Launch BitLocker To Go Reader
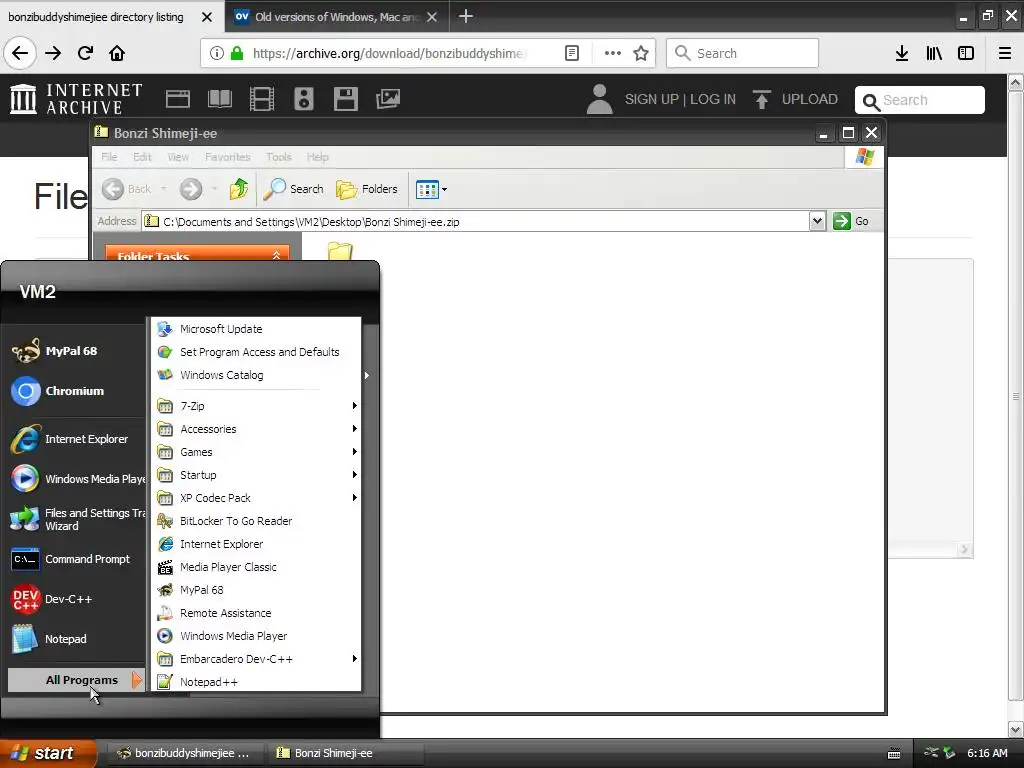Image resolution: width=1024 pixels, height=768 pixels. point(256,521)
